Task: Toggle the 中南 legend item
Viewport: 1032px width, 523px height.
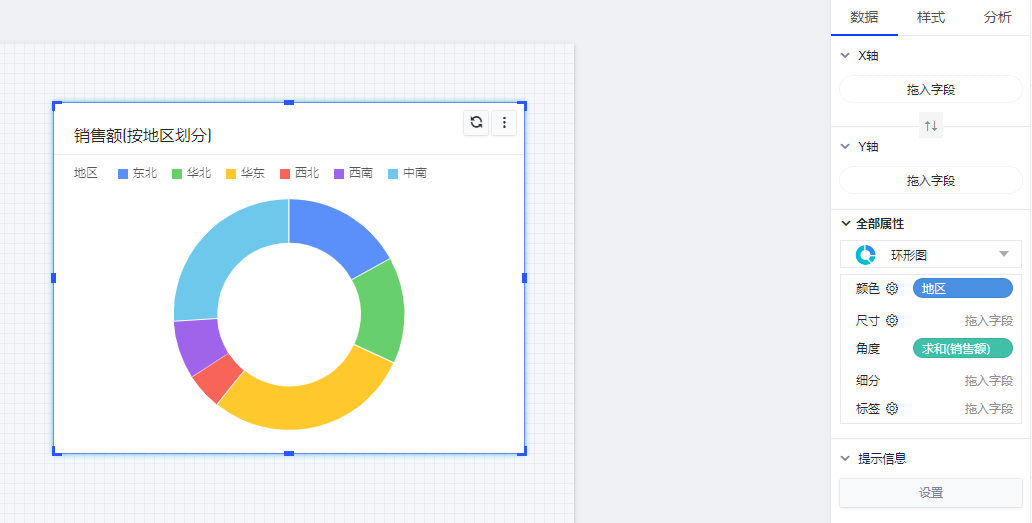Action: click(x=407, y=173)
